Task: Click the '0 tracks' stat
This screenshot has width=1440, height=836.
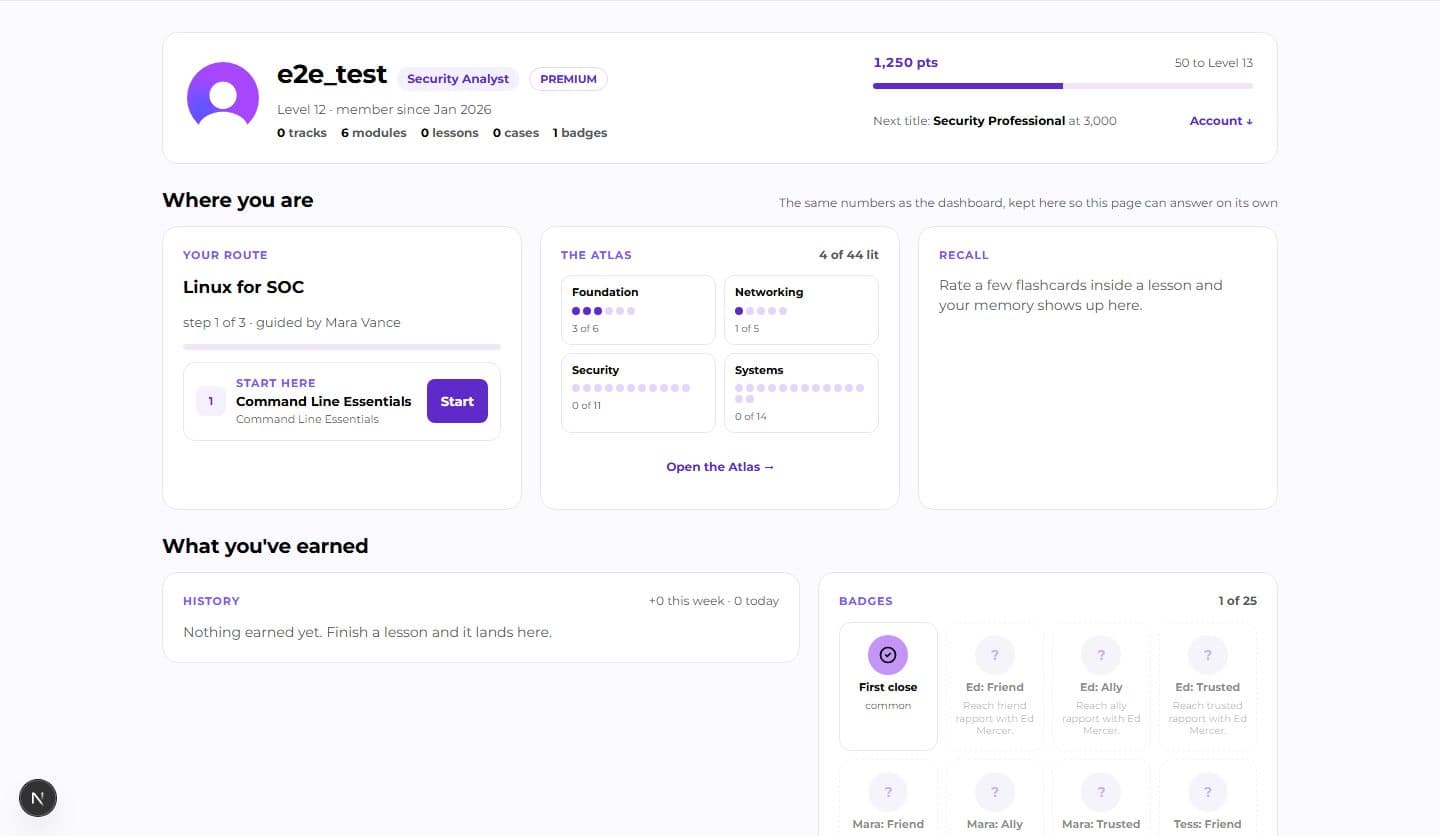Action: (x=302, y=133)
